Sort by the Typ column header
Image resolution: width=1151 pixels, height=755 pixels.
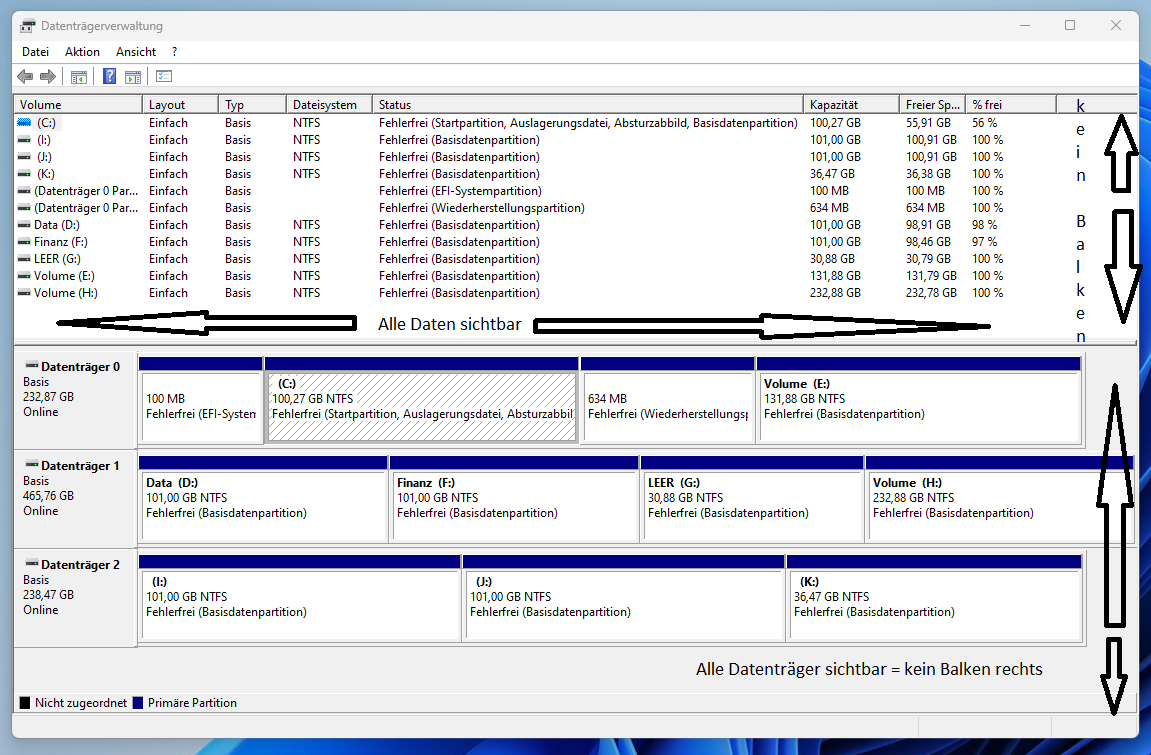tap(253, 105)
